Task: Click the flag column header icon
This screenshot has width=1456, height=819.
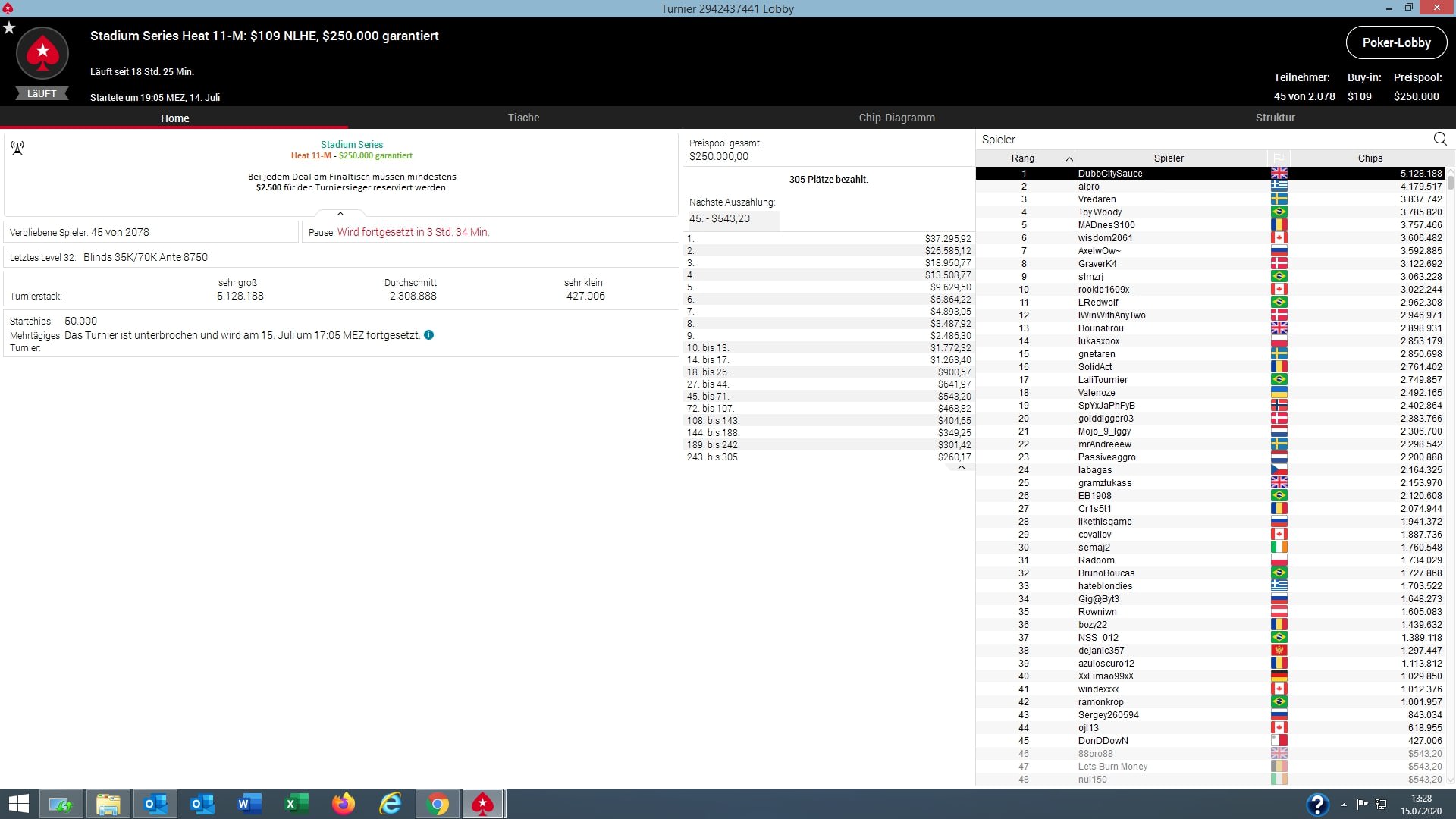Action: pos(1279,158)
